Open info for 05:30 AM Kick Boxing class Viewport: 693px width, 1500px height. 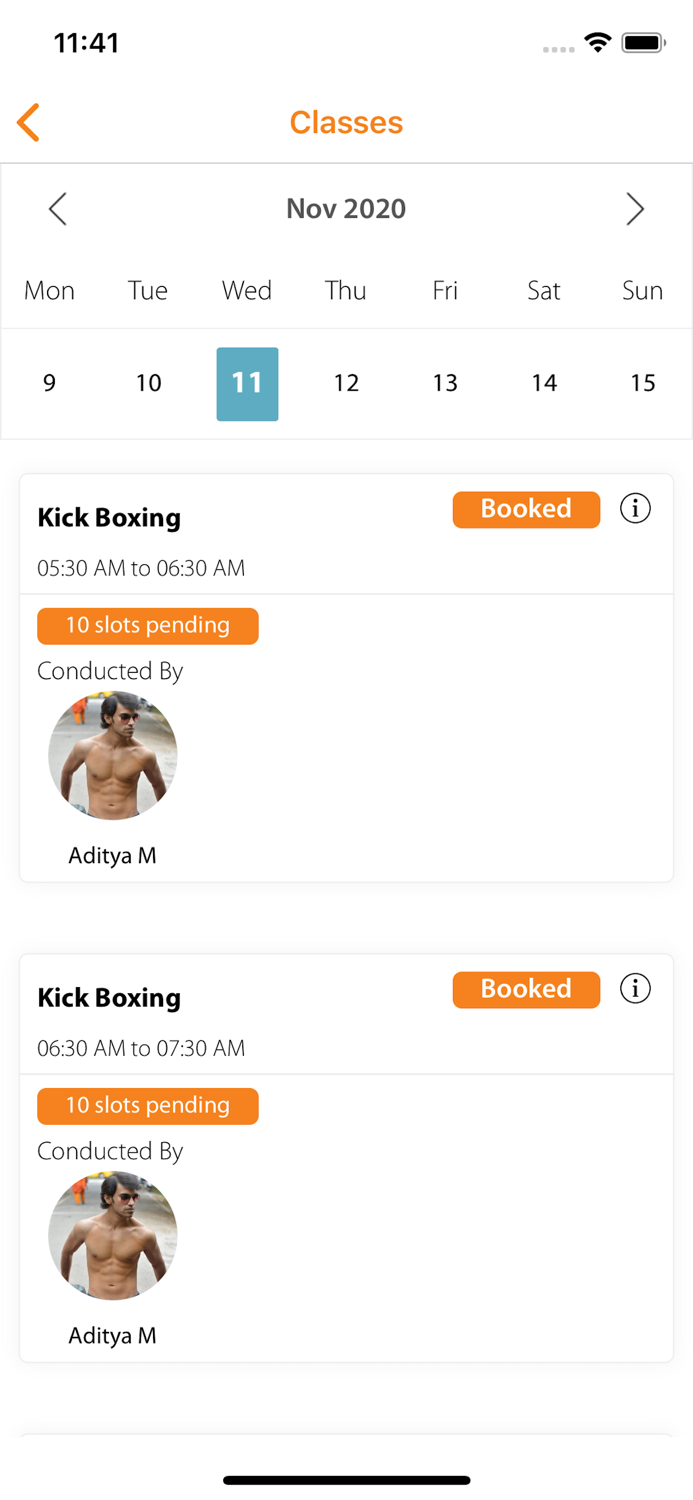click(634, 508)
